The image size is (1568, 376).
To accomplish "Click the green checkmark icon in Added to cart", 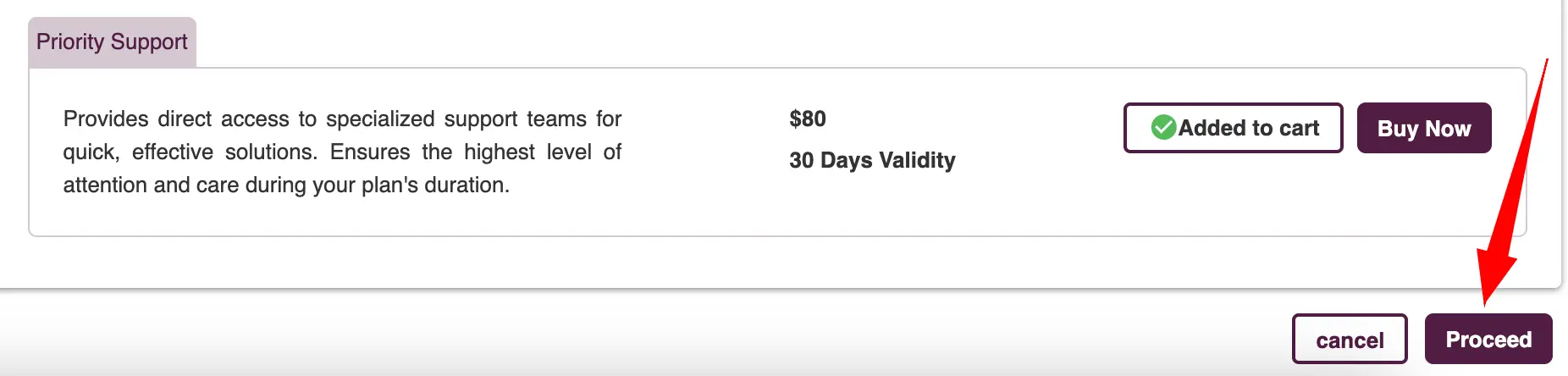I will coord(1163,128).
